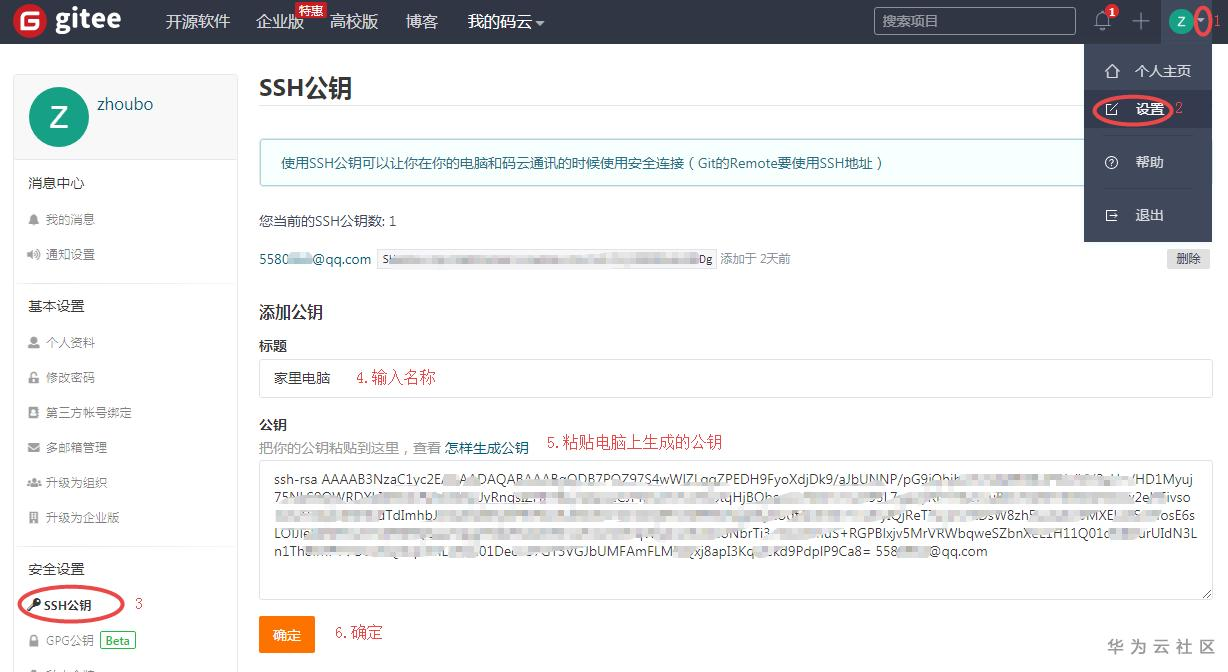Screen dimensions: 1228x672
Task: Click the lock icon next to GPG公钥
Action: [x=34, y=640]
